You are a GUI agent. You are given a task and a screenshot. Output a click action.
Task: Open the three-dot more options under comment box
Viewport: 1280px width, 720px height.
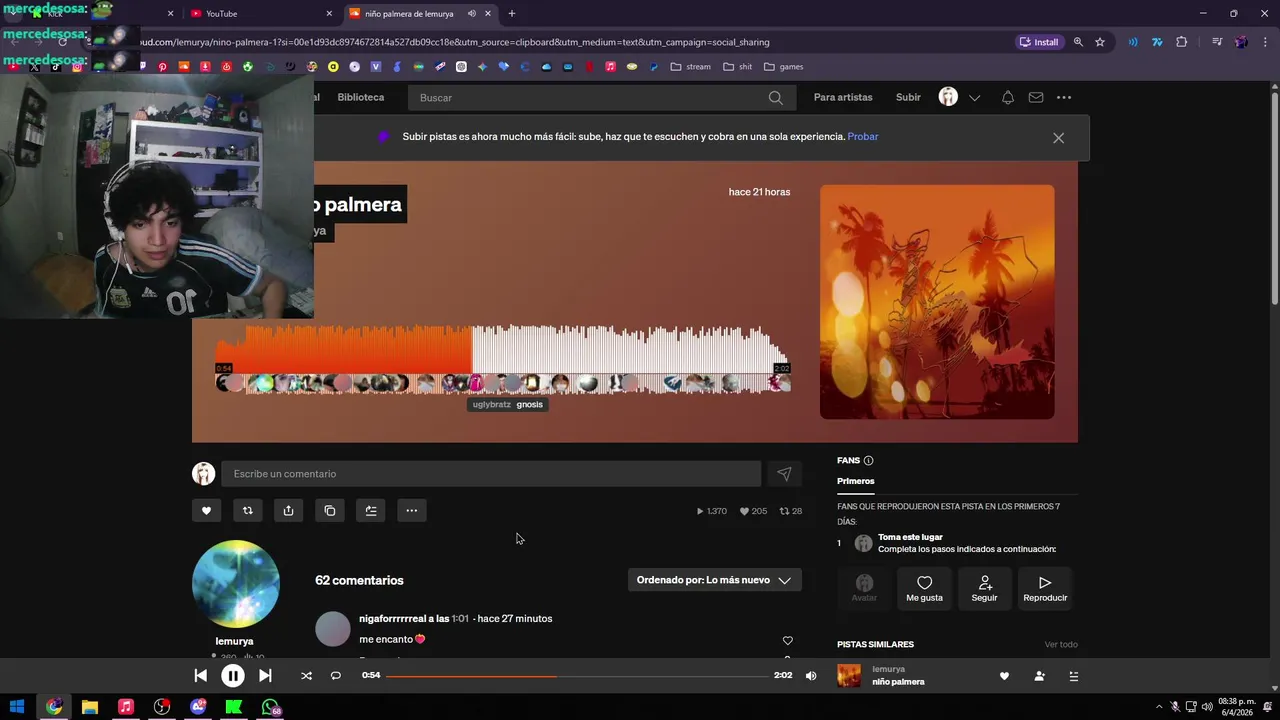(x=411, y=511)
